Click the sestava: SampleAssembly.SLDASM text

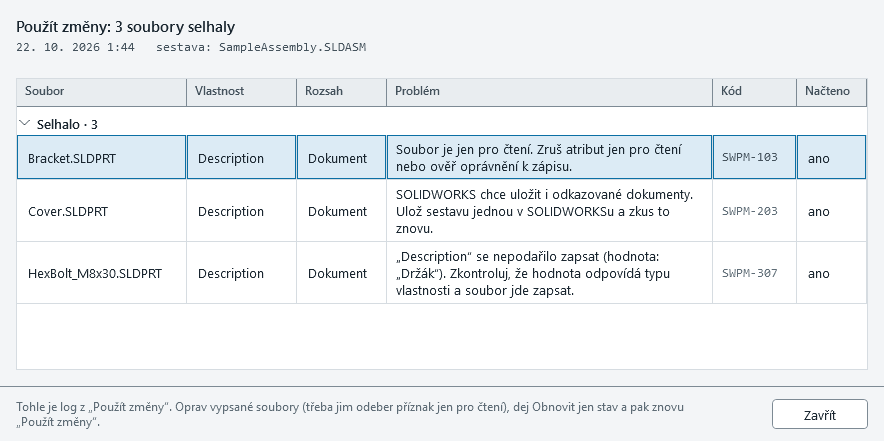(261, 47)
